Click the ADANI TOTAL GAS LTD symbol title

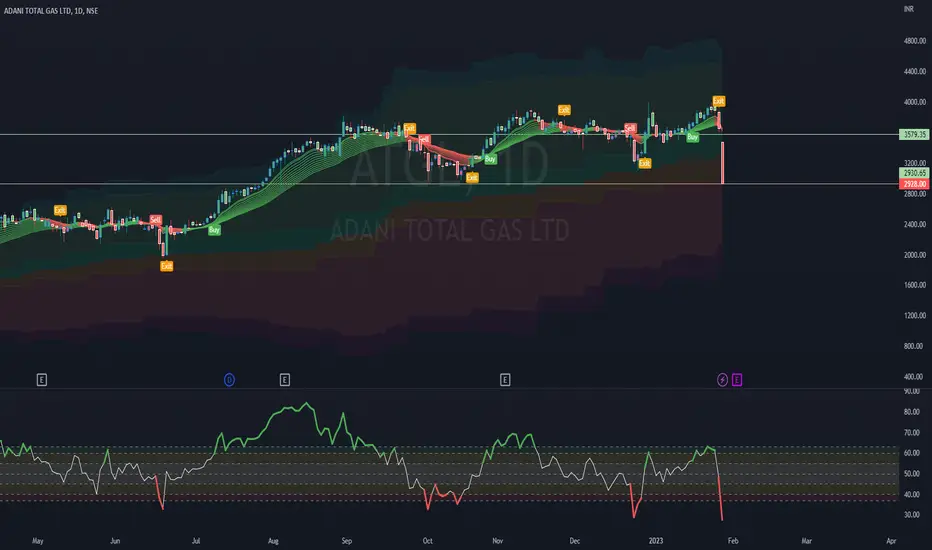coord(51,11)
